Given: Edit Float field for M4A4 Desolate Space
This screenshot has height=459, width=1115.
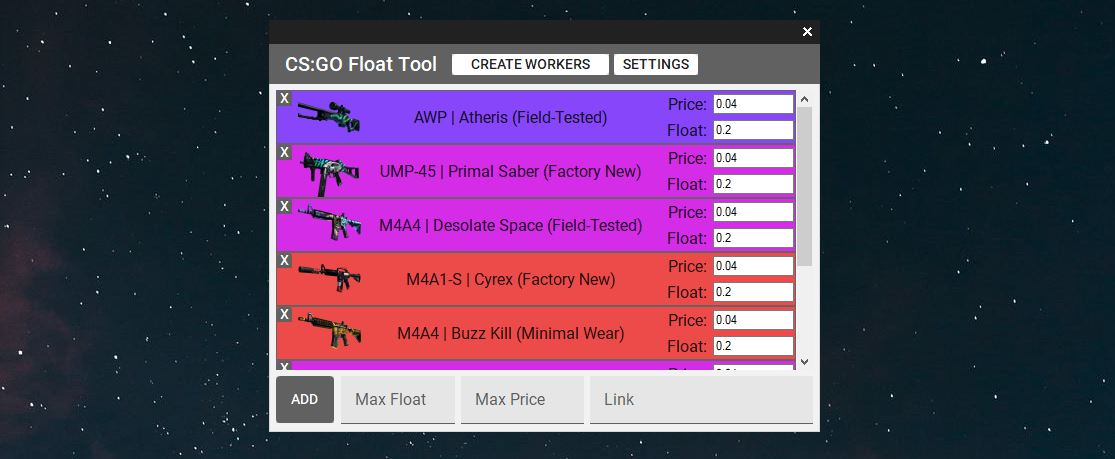Looking at the screenshot, I should 753,238.
